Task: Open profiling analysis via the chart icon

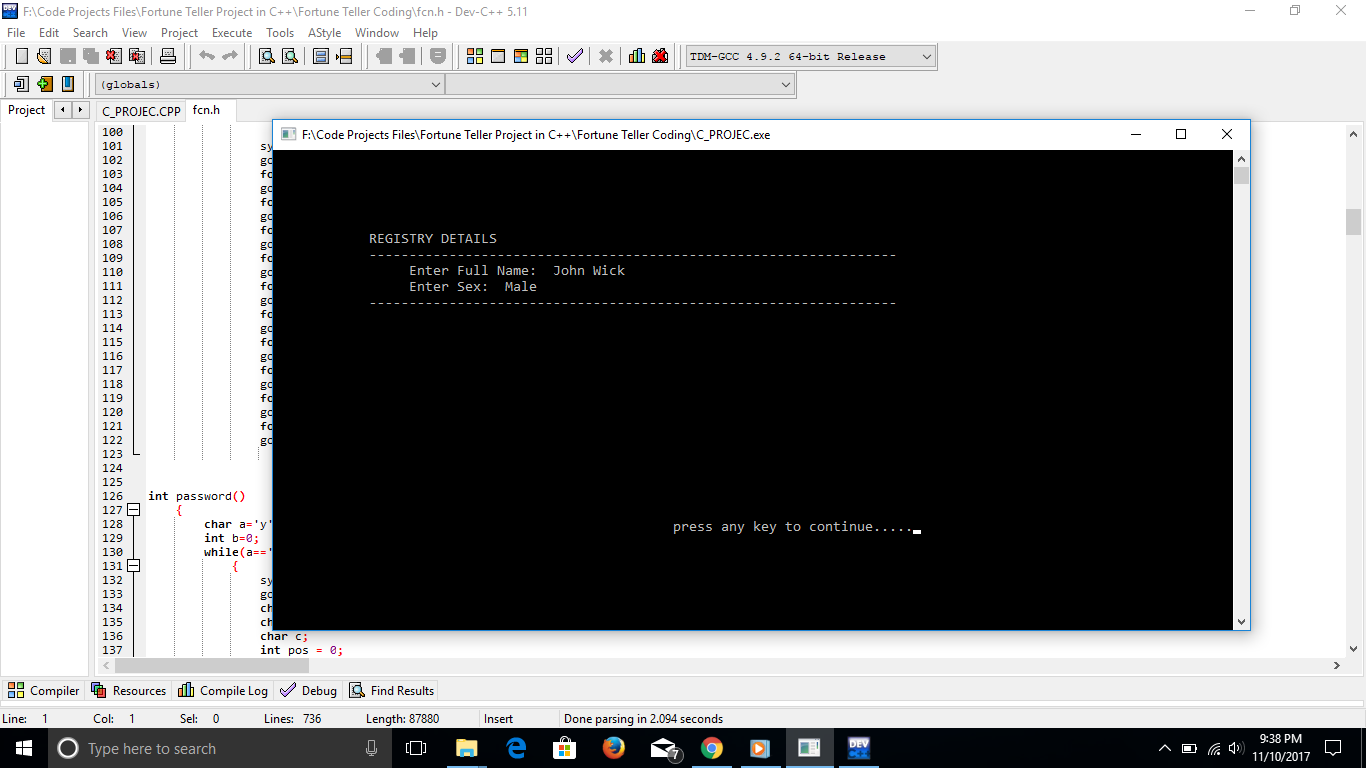Action: [636, 56]
